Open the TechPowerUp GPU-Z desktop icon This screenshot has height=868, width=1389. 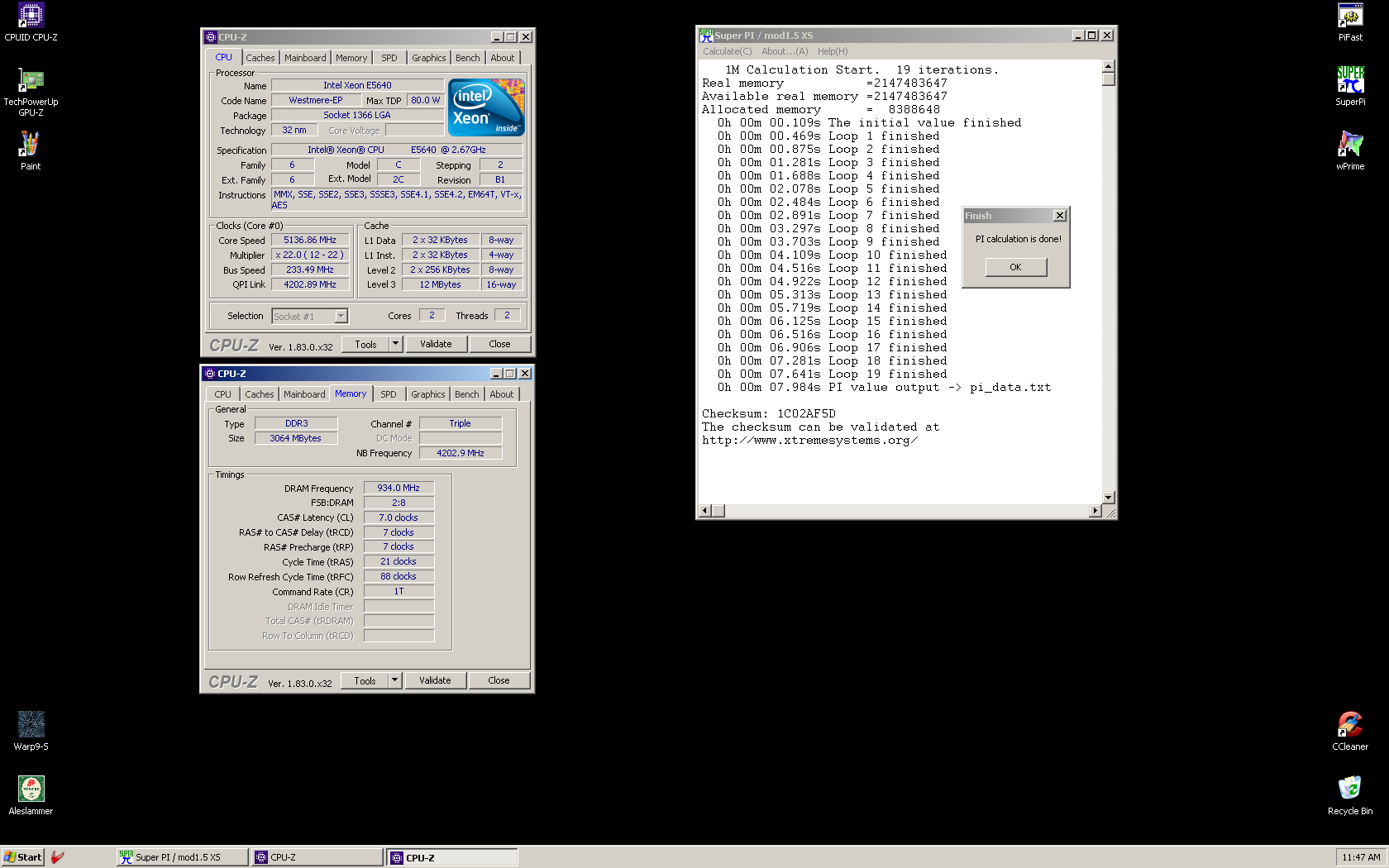point(31,91)
